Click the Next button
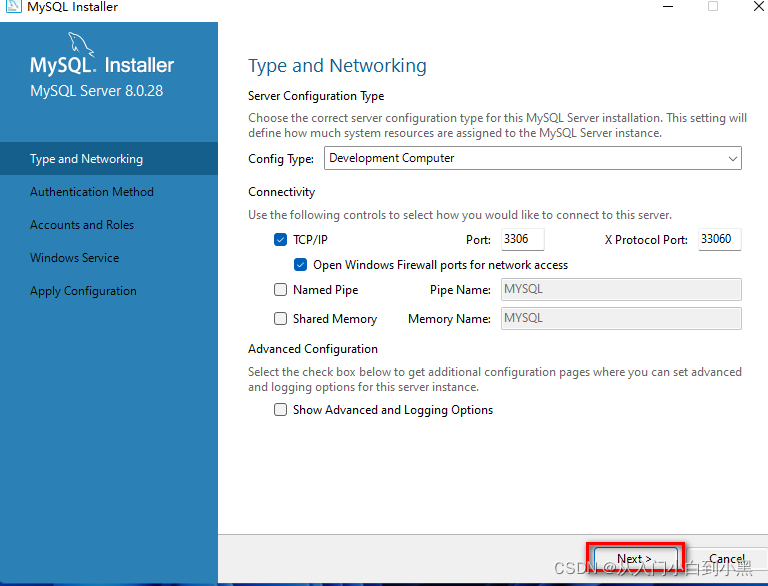Viewport: 768px width, 586px height. [636, 559]
